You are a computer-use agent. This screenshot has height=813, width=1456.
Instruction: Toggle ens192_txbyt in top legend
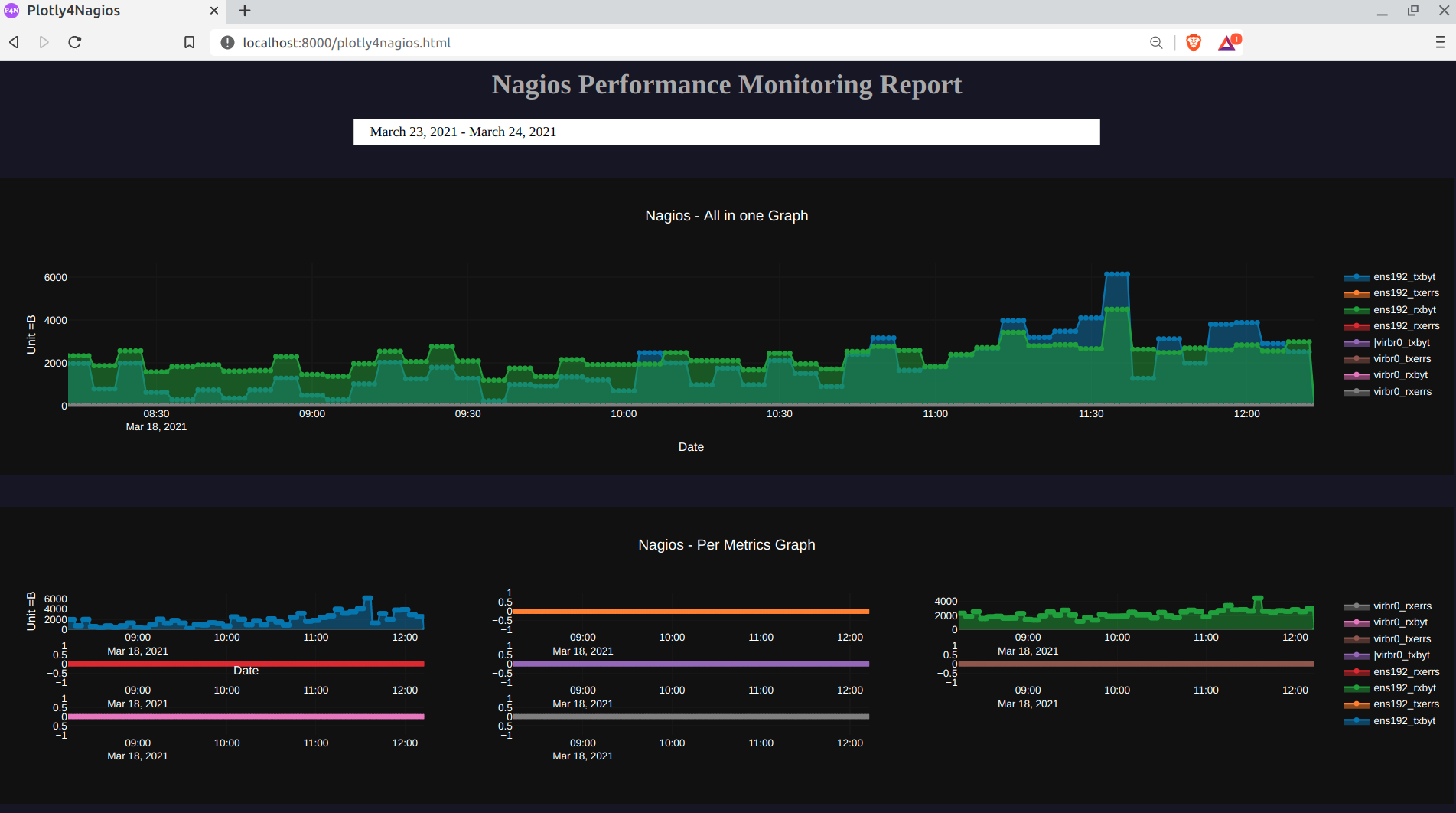pyautogui.click(x=1390, y=277)
